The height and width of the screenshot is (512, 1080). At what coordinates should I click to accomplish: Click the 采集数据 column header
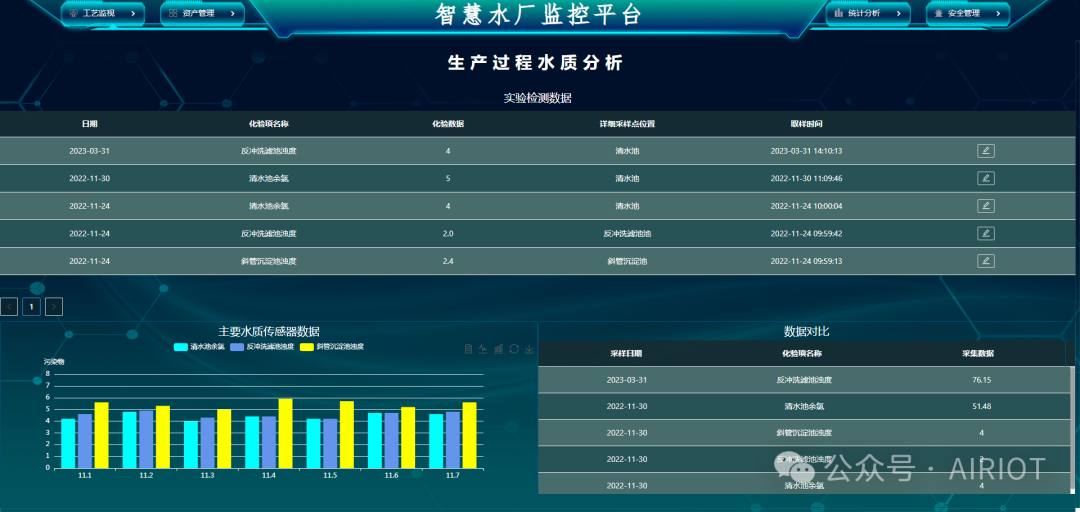point(978,354)
